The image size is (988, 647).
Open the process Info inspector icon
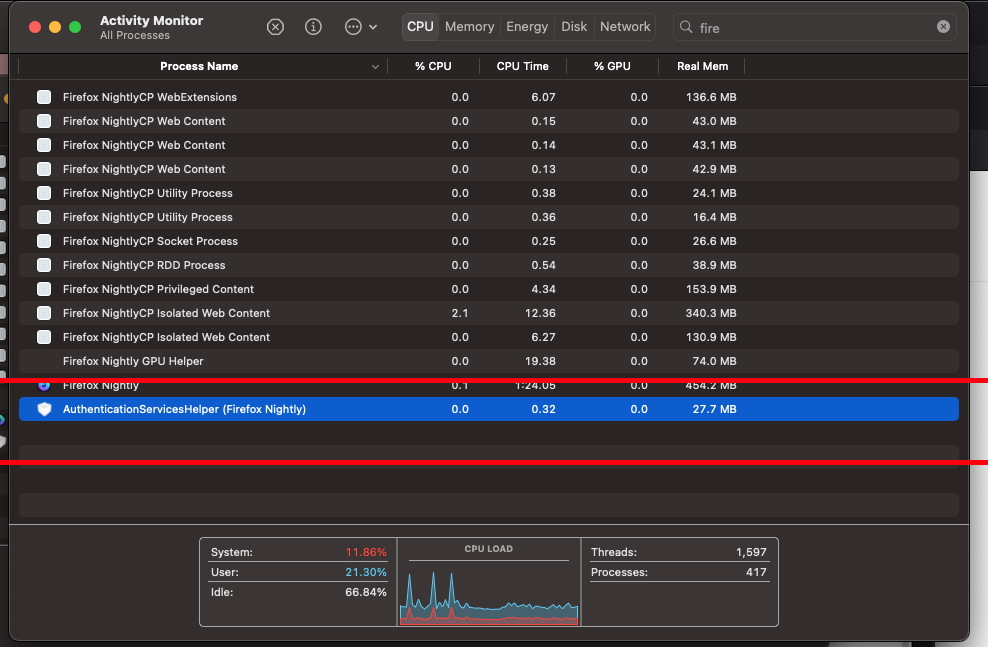pyautogui.click(x=313, y=27)
